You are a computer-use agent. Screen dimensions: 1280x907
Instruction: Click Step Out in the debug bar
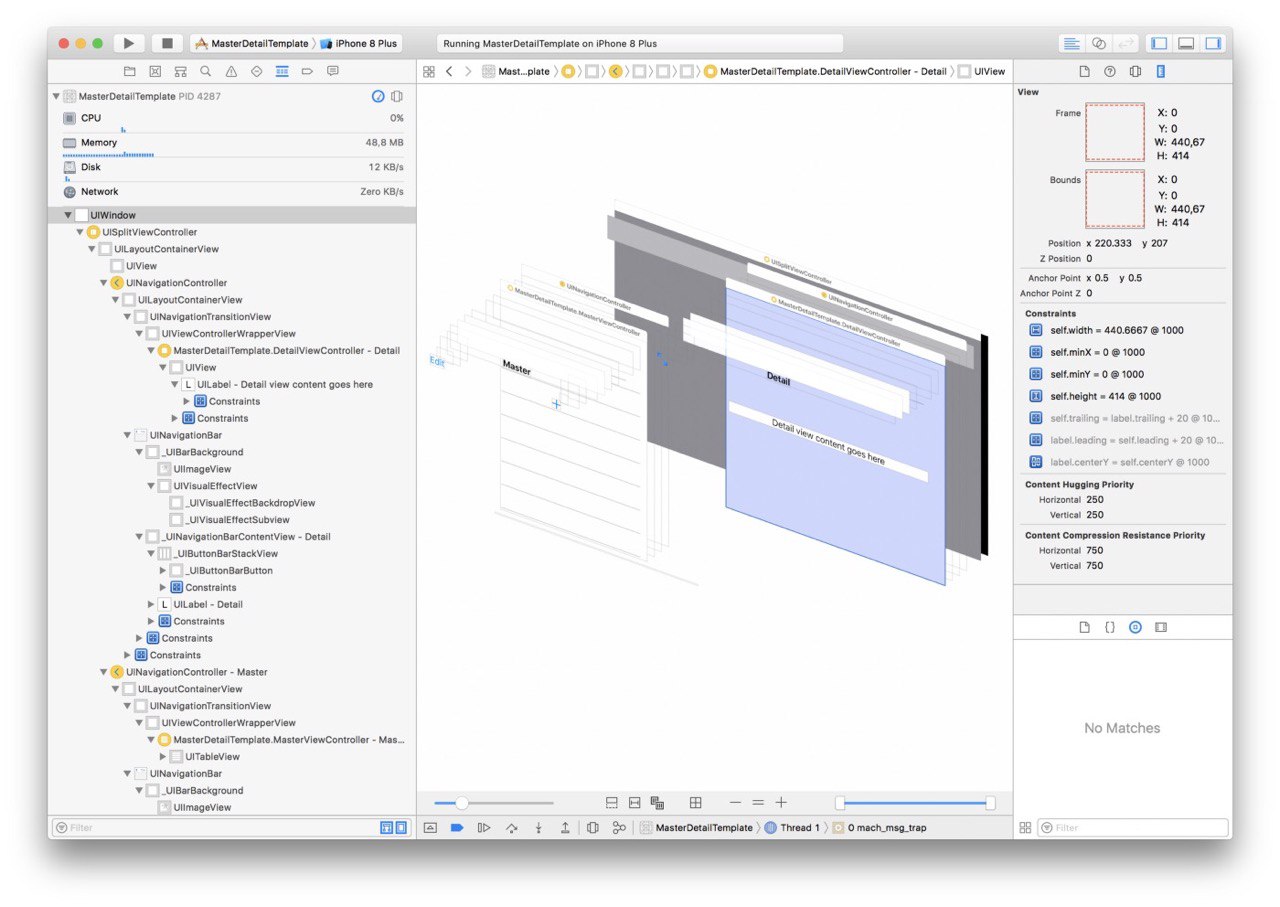point(565,828)
